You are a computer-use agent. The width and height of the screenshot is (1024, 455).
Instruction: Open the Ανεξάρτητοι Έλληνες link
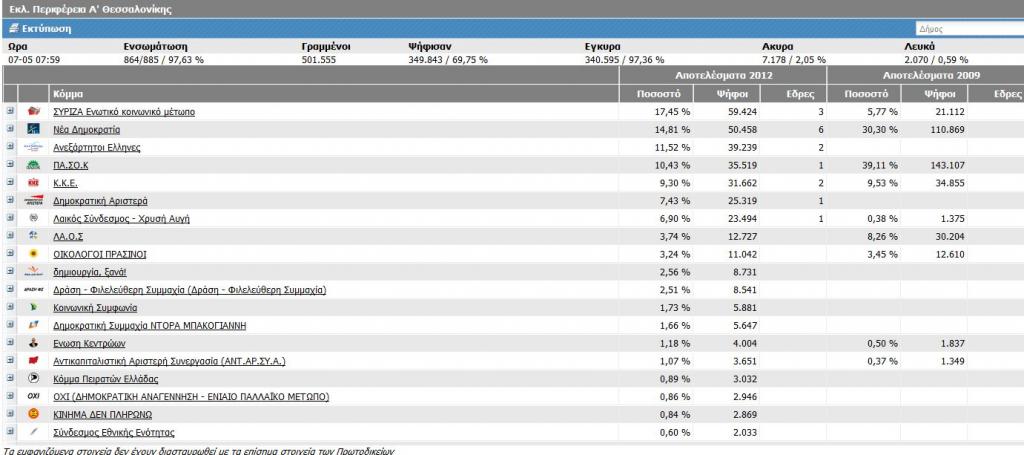(97, 148)
